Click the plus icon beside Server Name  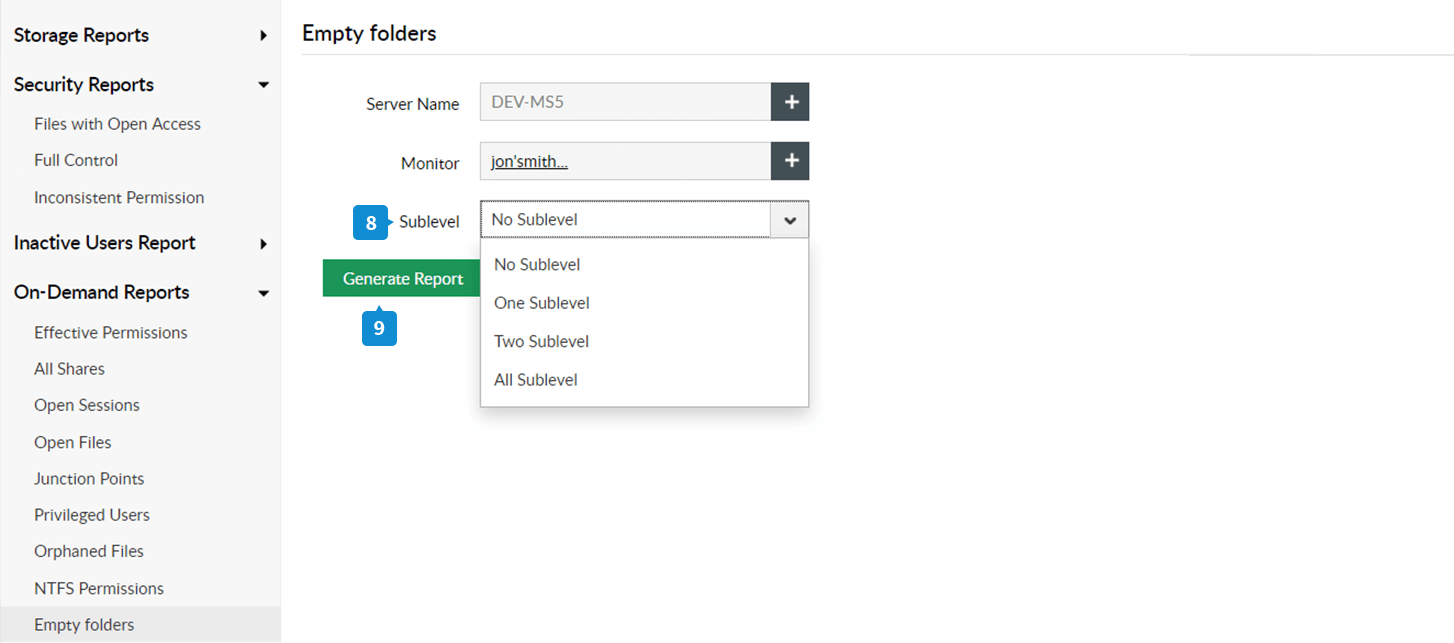(x=790, y=102)
